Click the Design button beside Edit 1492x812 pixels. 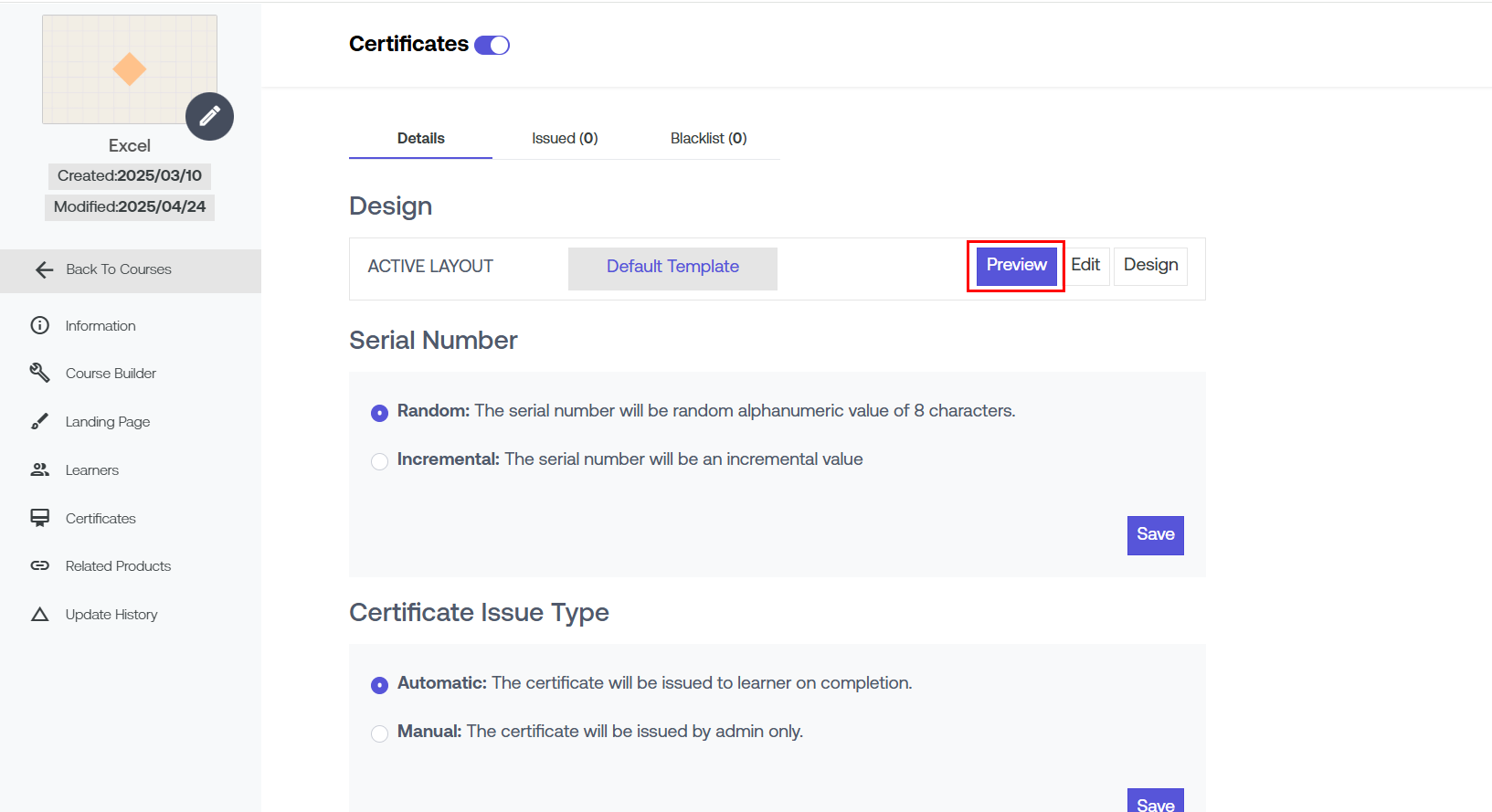pyautogui.click(x=1150, y=265)
